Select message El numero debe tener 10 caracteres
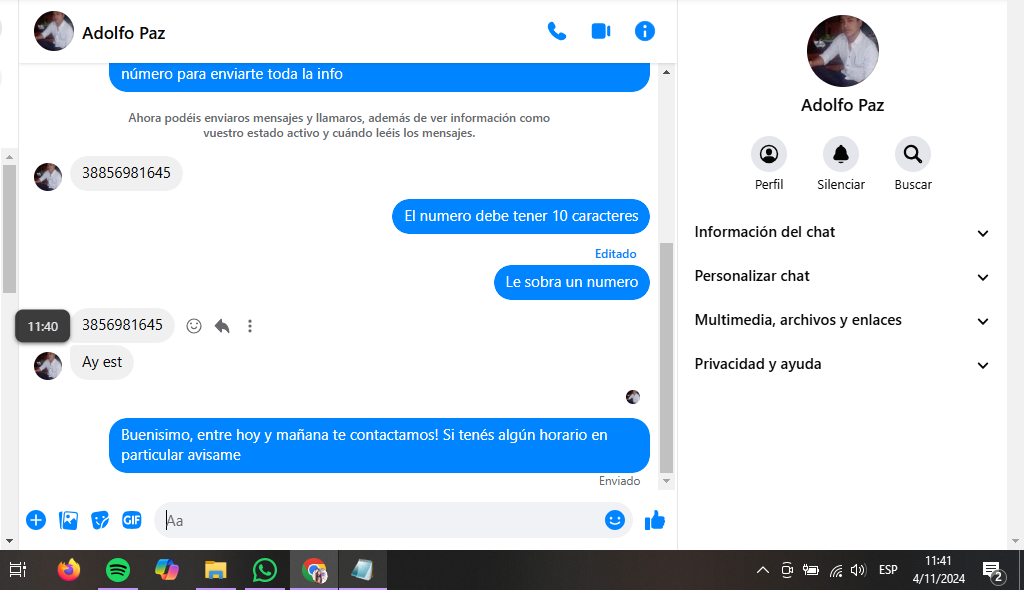The width and height of the screenshot is (1024, 590). tap(520, 216)
